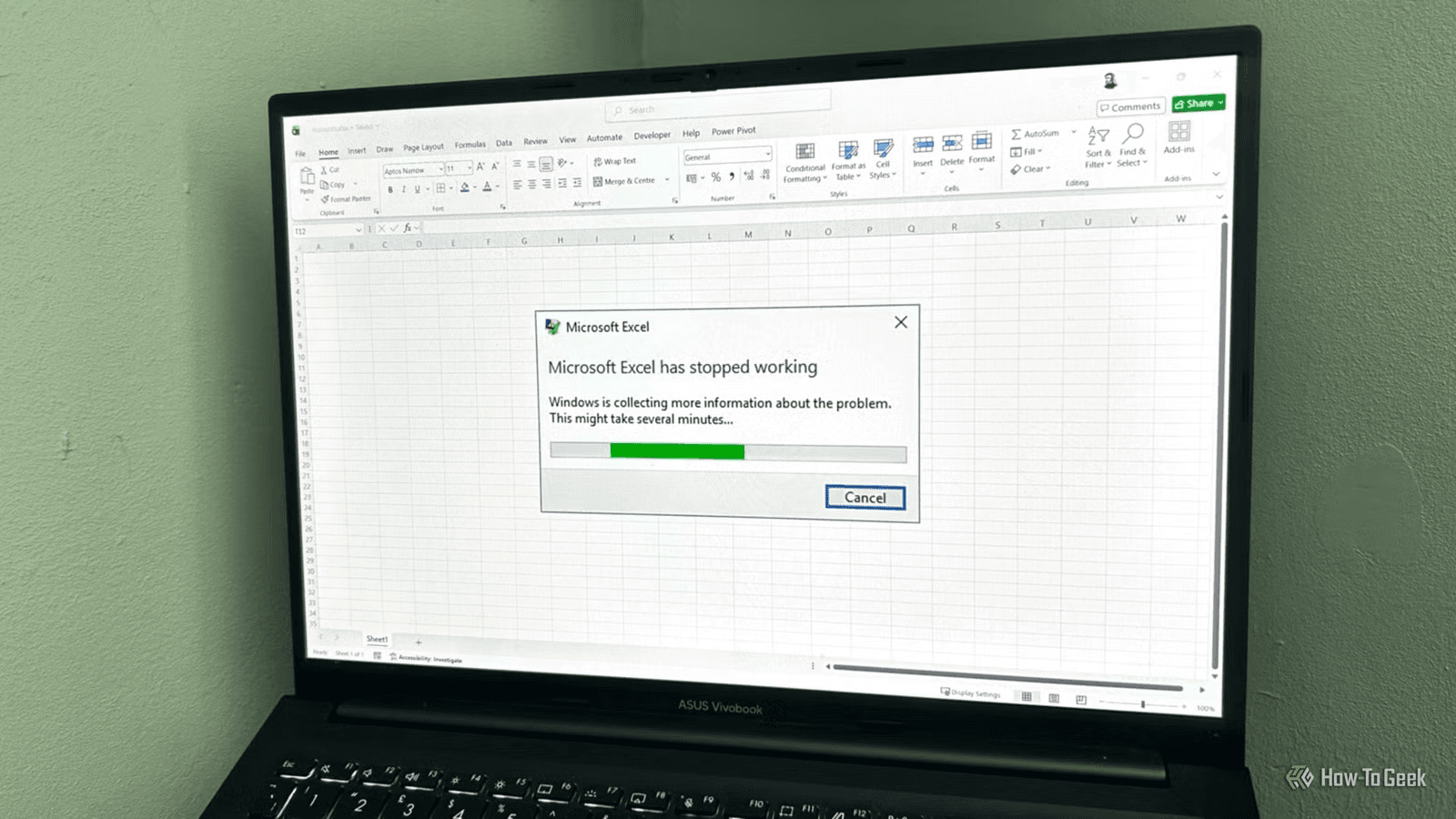Toggle italic formatting
1456x819 pixels.
(403, 189)
